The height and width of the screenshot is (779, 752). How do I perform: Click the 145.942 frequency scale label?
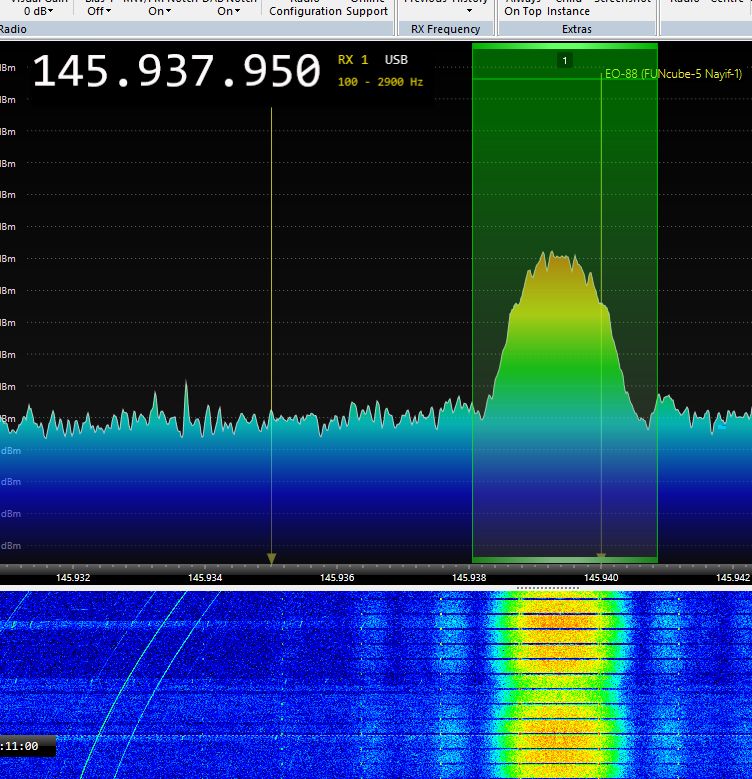point(733,578)
